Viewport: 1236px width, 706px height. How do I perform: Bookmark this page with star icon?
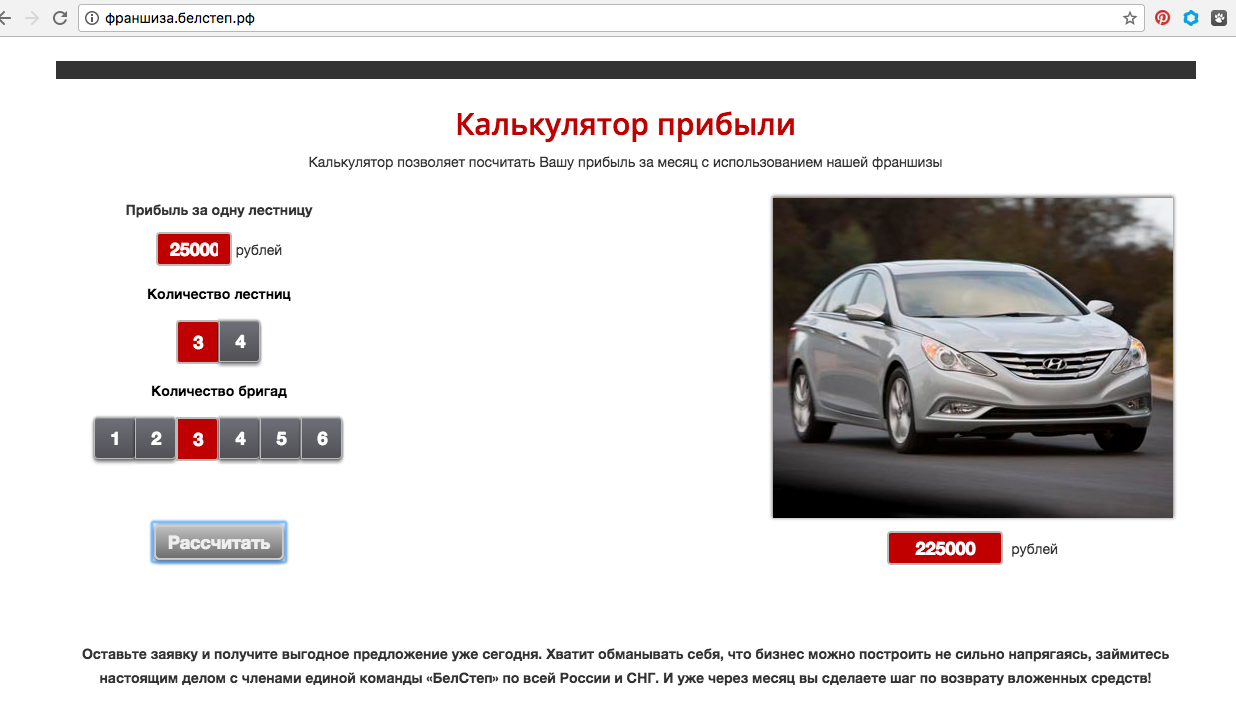click(x=1129, y=18)
